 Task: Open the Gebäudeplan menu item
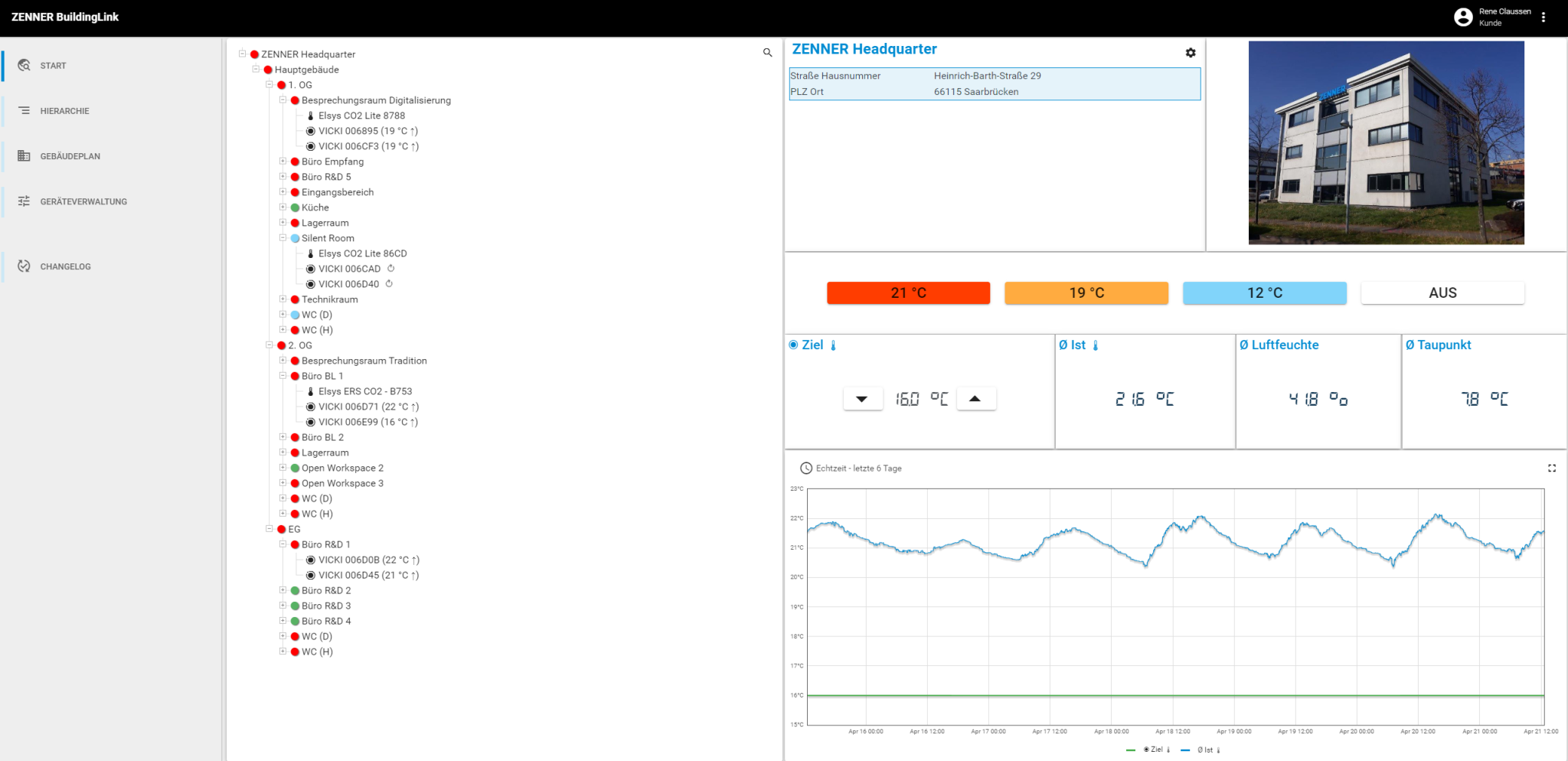click(x=70, y=156)
